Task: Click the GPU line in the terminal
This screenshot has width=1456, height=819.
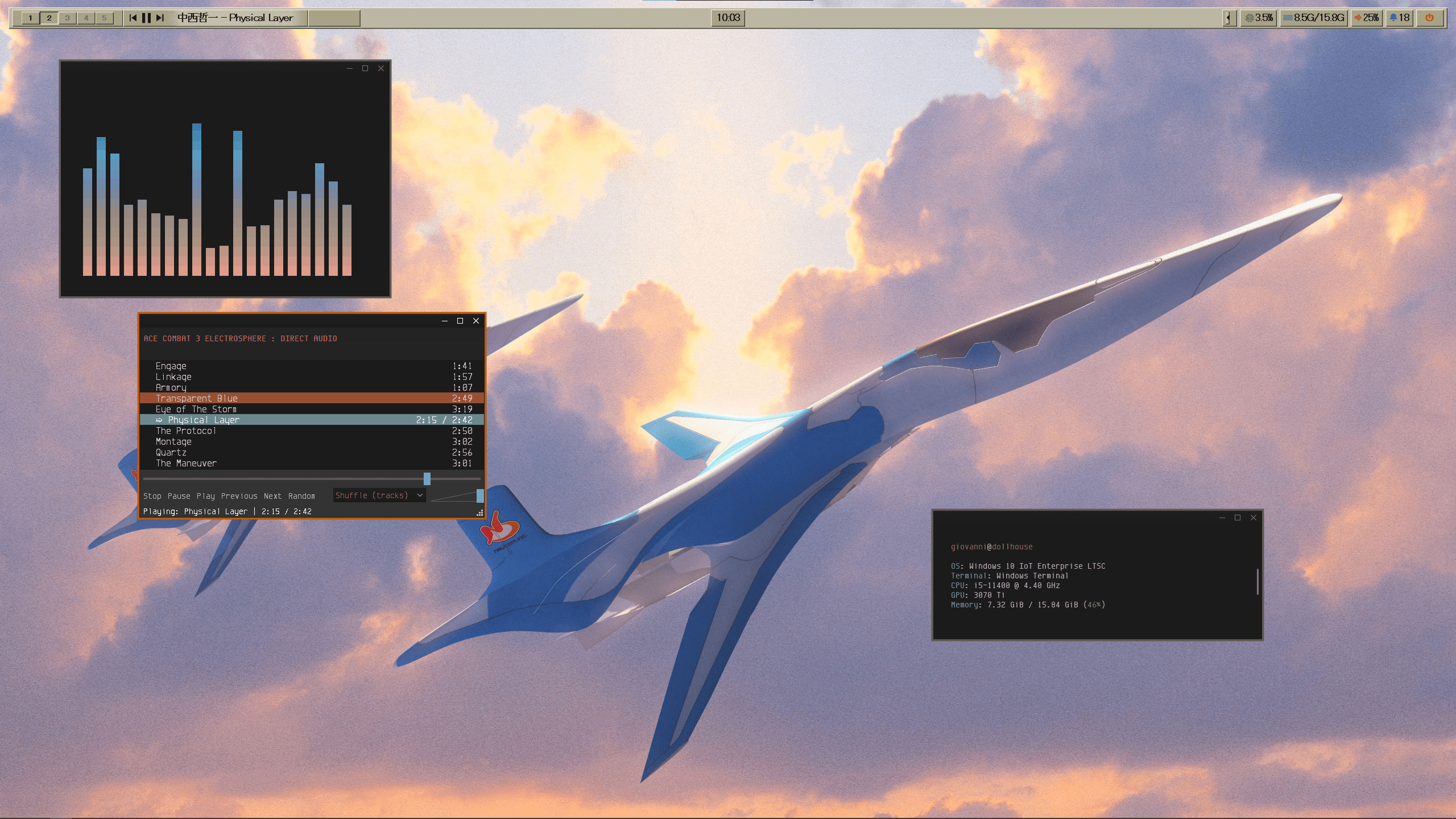Action: (x=978, y=595)
